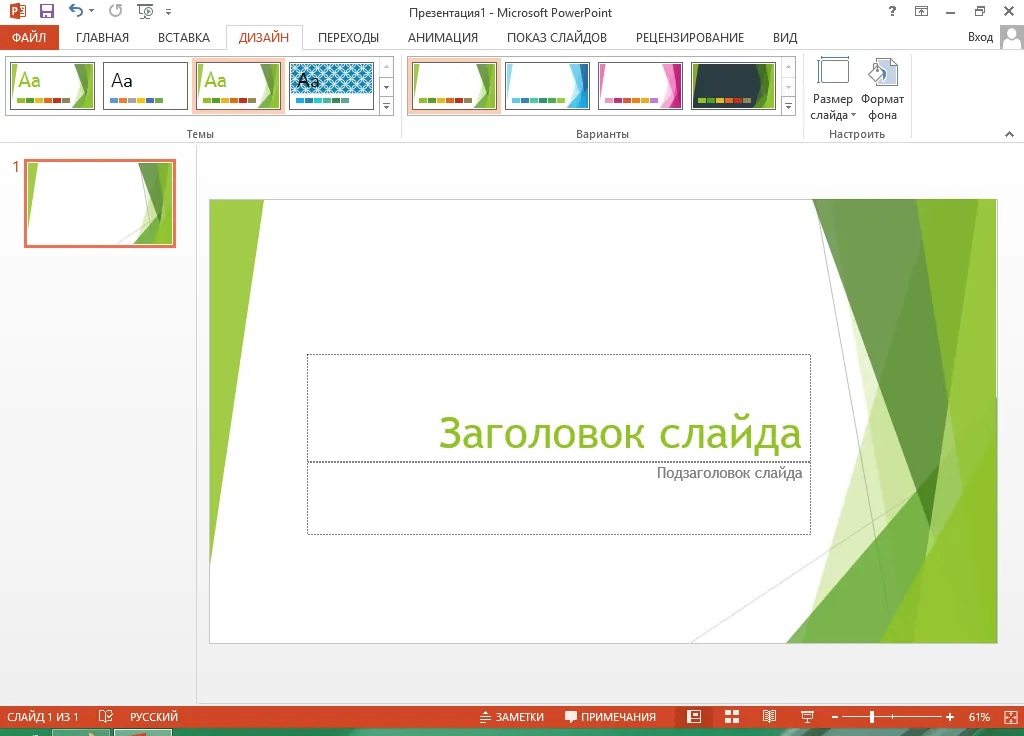Click the Вход sign-in link

[980, 37]
